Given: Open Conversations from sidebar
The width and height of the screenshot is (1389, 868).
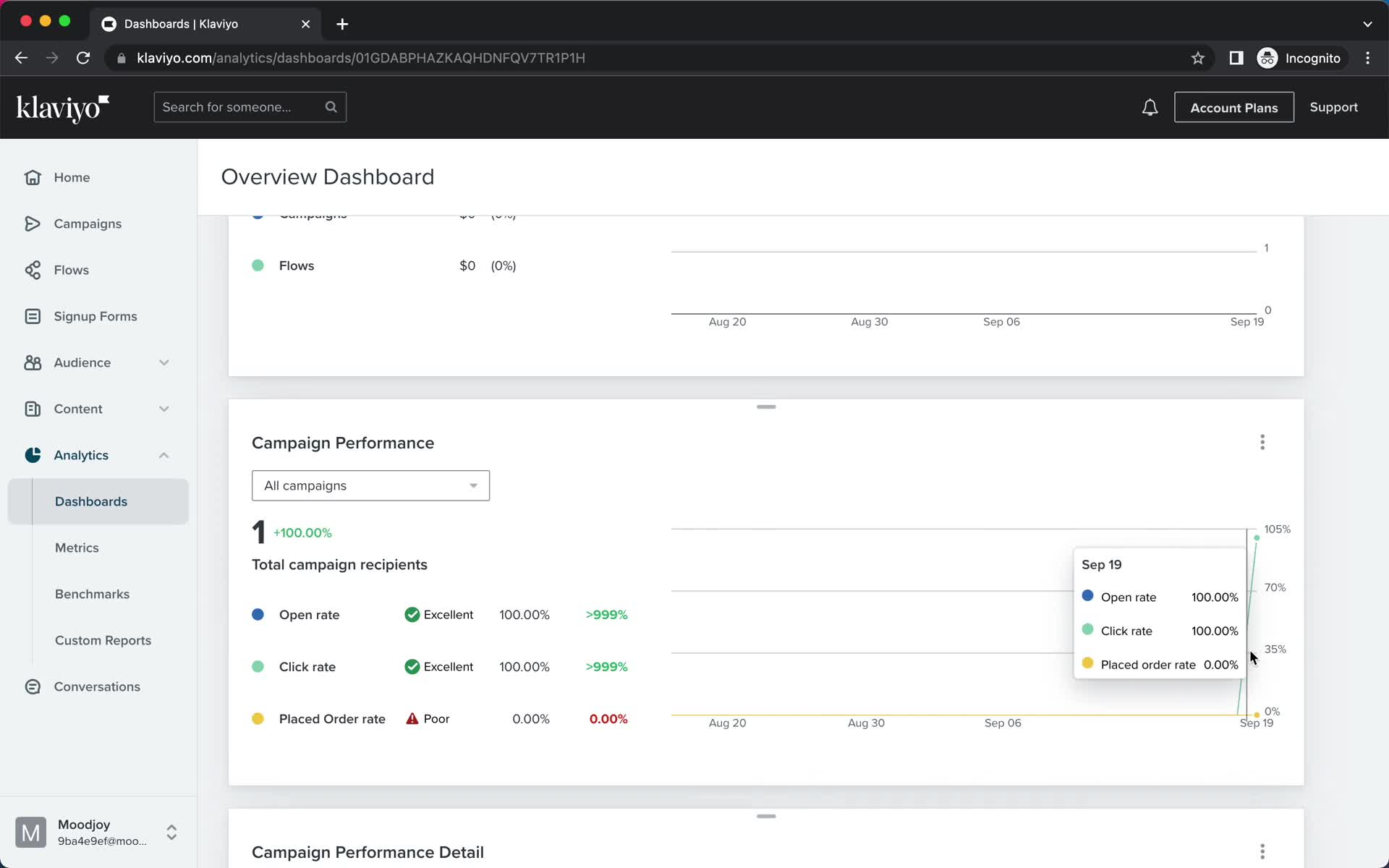Looking at the screenshot, I should point(97,686).
